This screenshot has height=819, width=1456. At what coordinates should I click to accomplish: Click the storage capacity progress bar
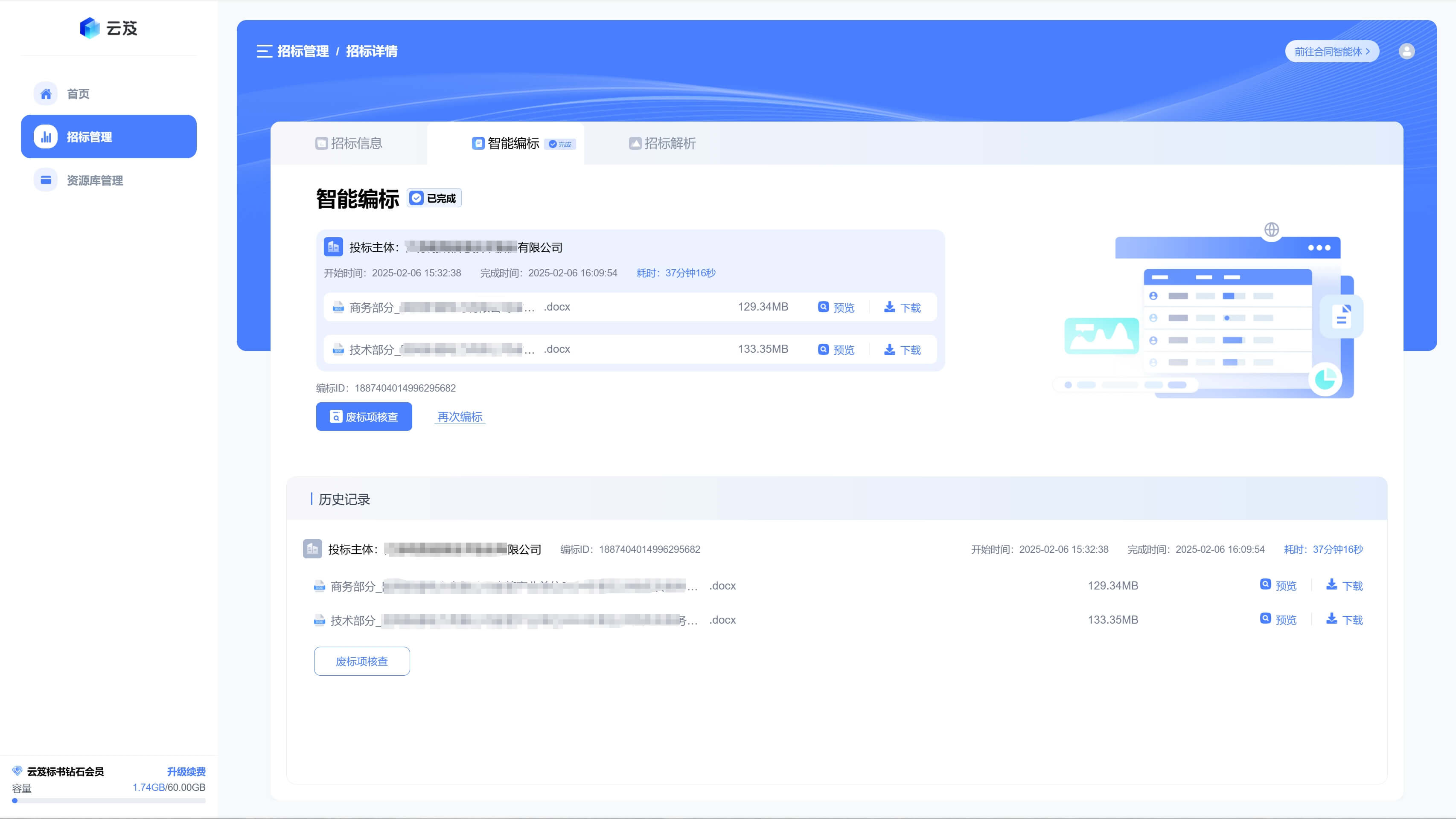(x=108, y=800)
